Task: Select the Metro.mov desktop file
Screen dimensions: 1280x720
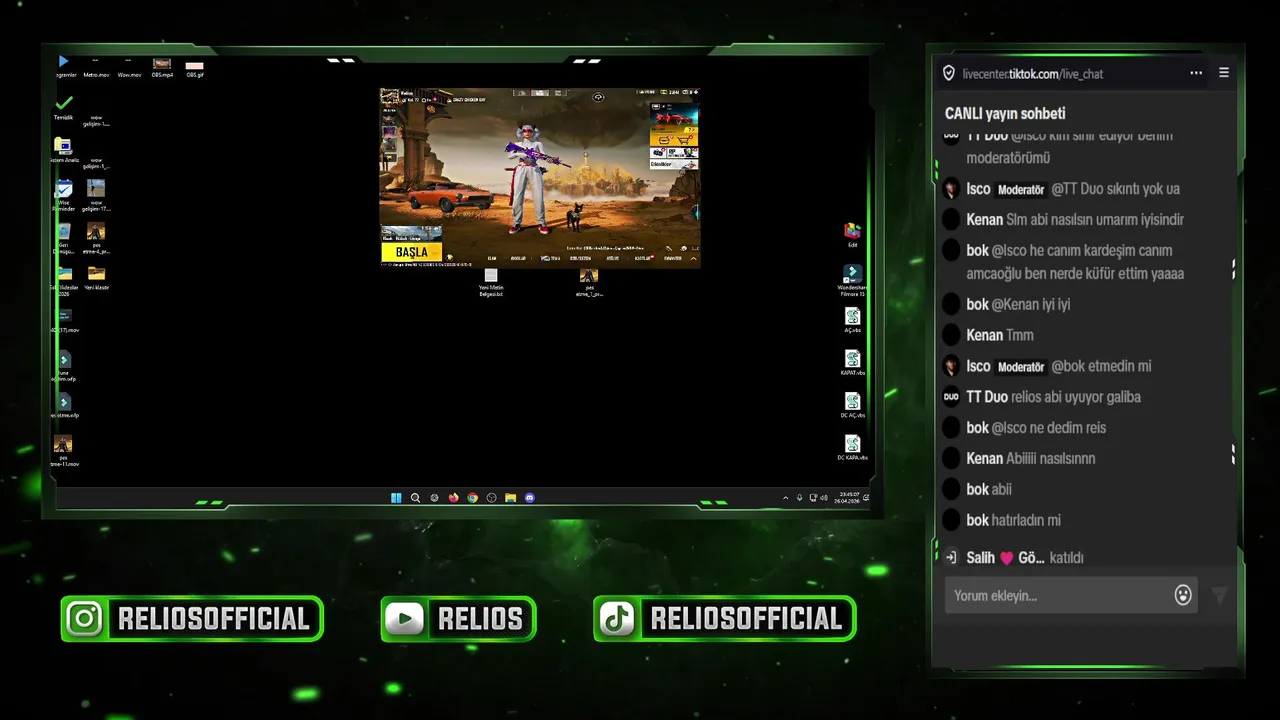Action: 96,67
